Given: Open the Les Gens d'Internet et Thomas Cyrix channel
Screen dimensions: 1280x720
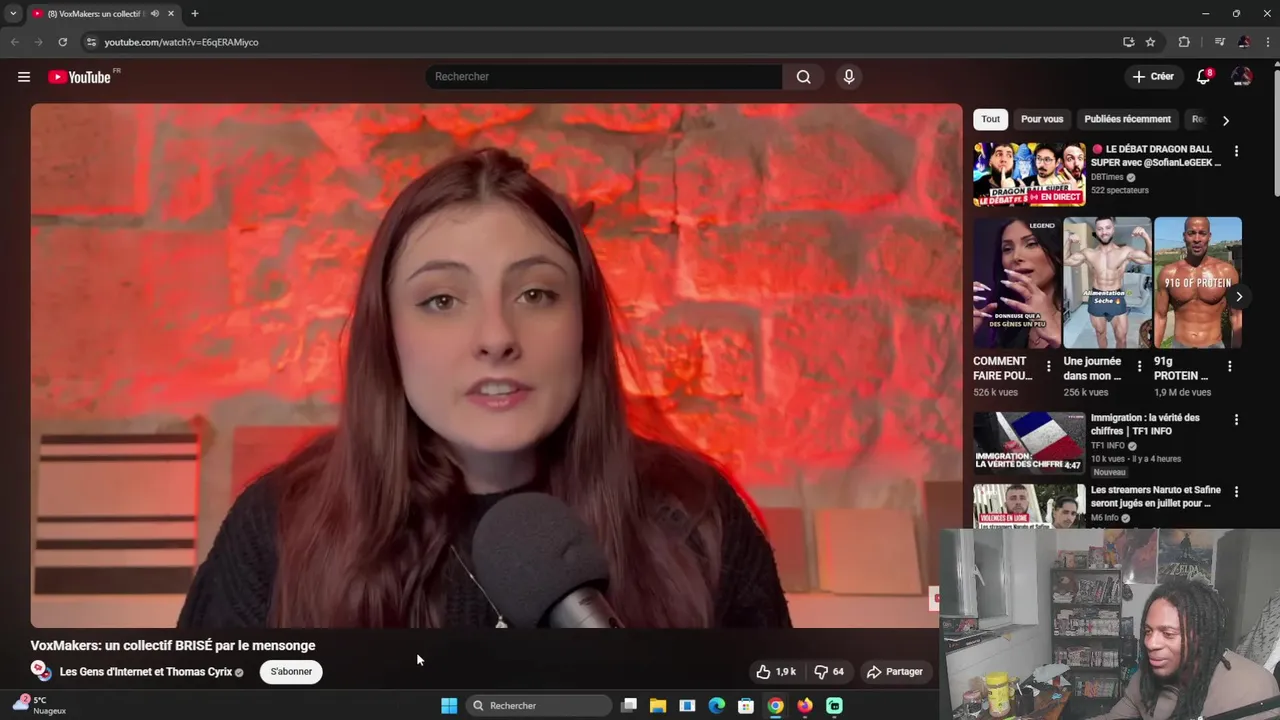Looking at the screenshot, I should (146, 672).
